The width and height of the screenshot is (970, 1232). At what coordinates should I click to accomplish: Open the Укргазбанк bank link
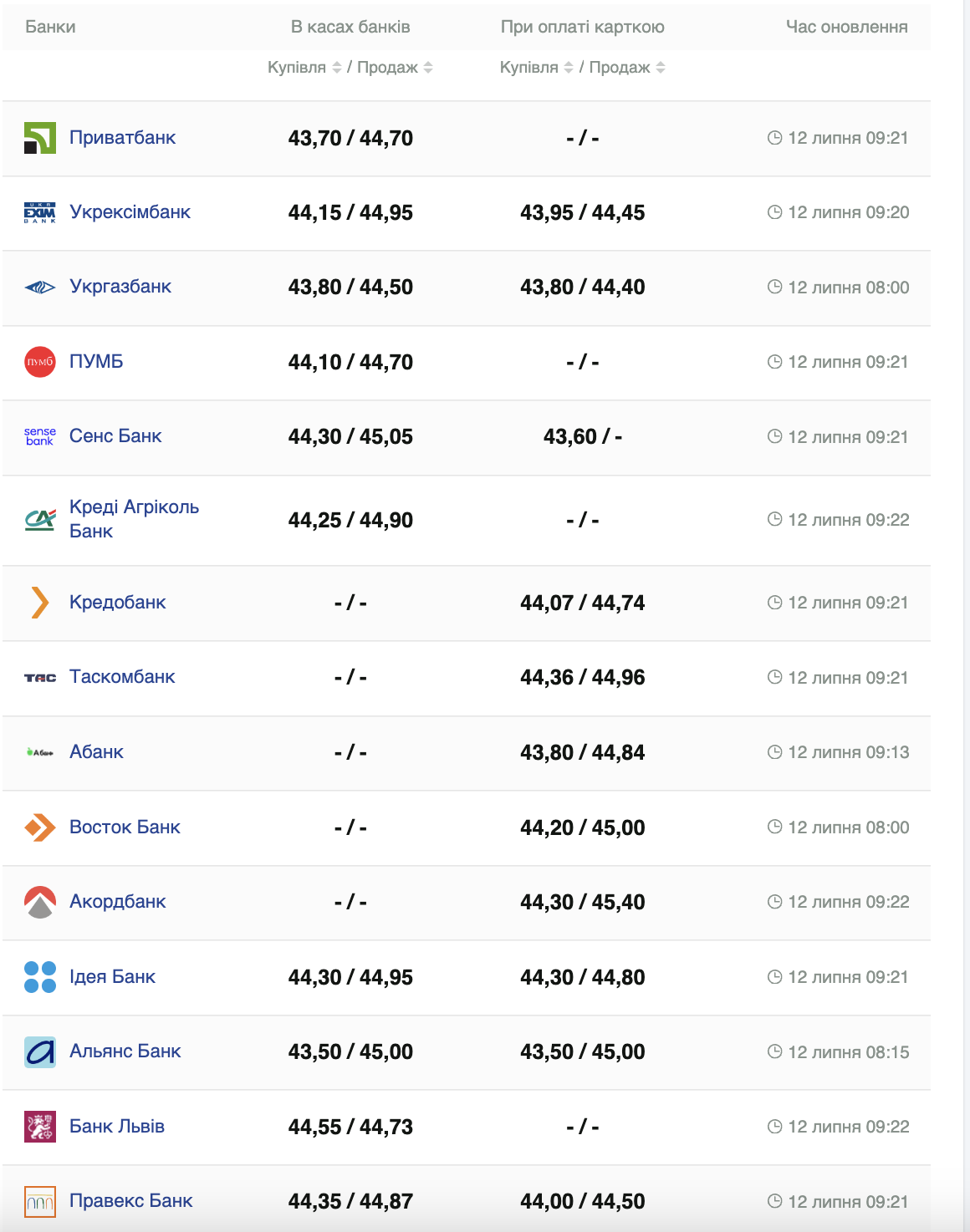120,287
